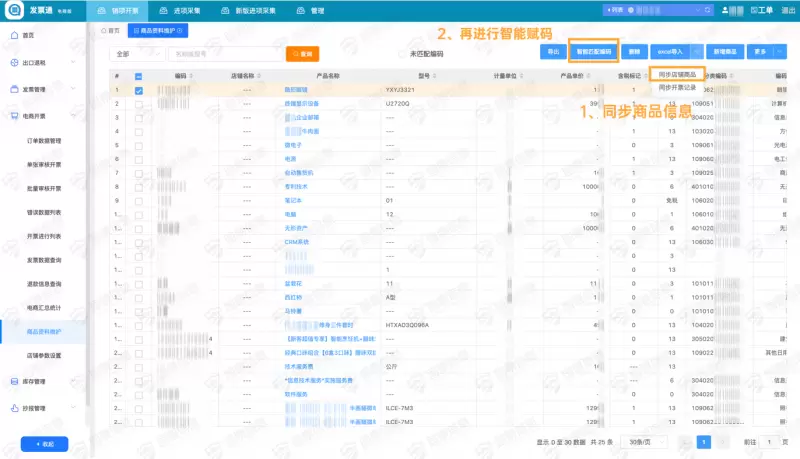800x459 pixels.
Task: Open the 全部 filter dropdown
Action: coord(136,54)
